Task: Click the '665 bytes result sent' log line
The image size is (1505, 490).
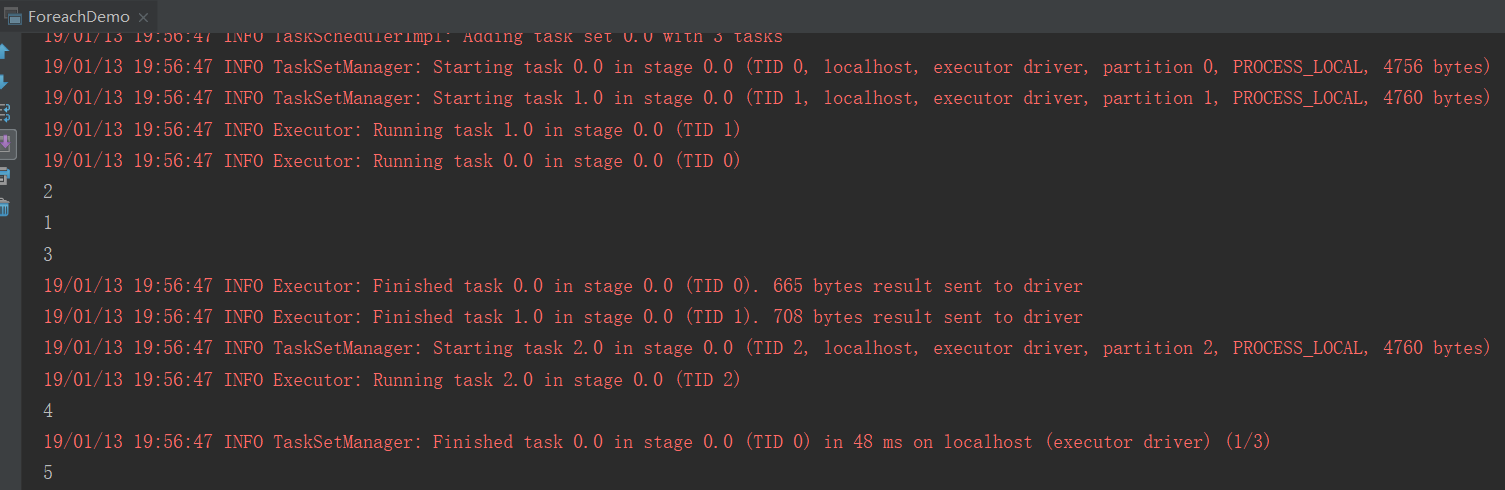Action: click(x=563, y=286)
